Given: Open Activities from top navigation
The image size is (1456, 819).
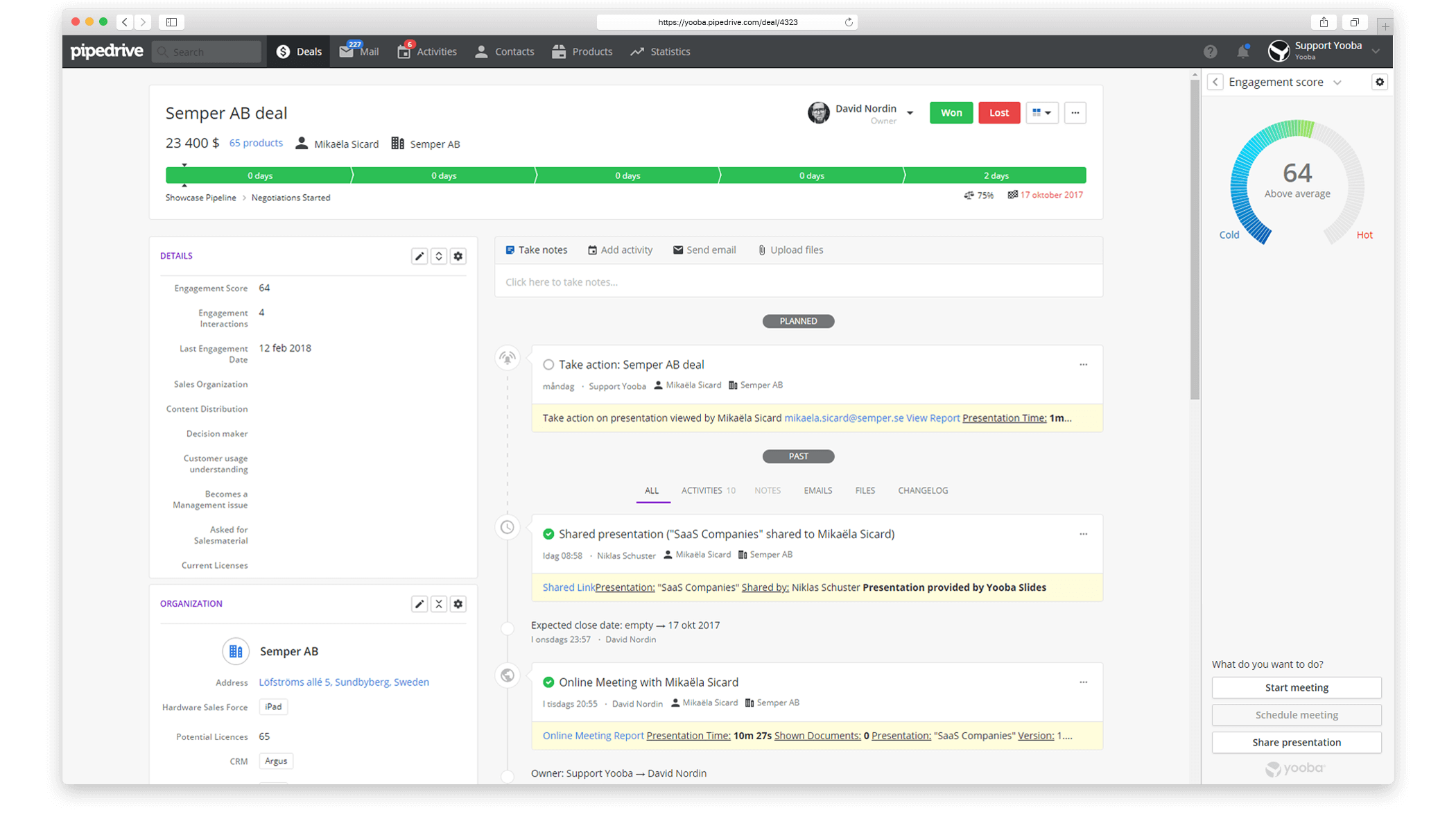Looking at the screenshot, I should (x=427, y=51).
